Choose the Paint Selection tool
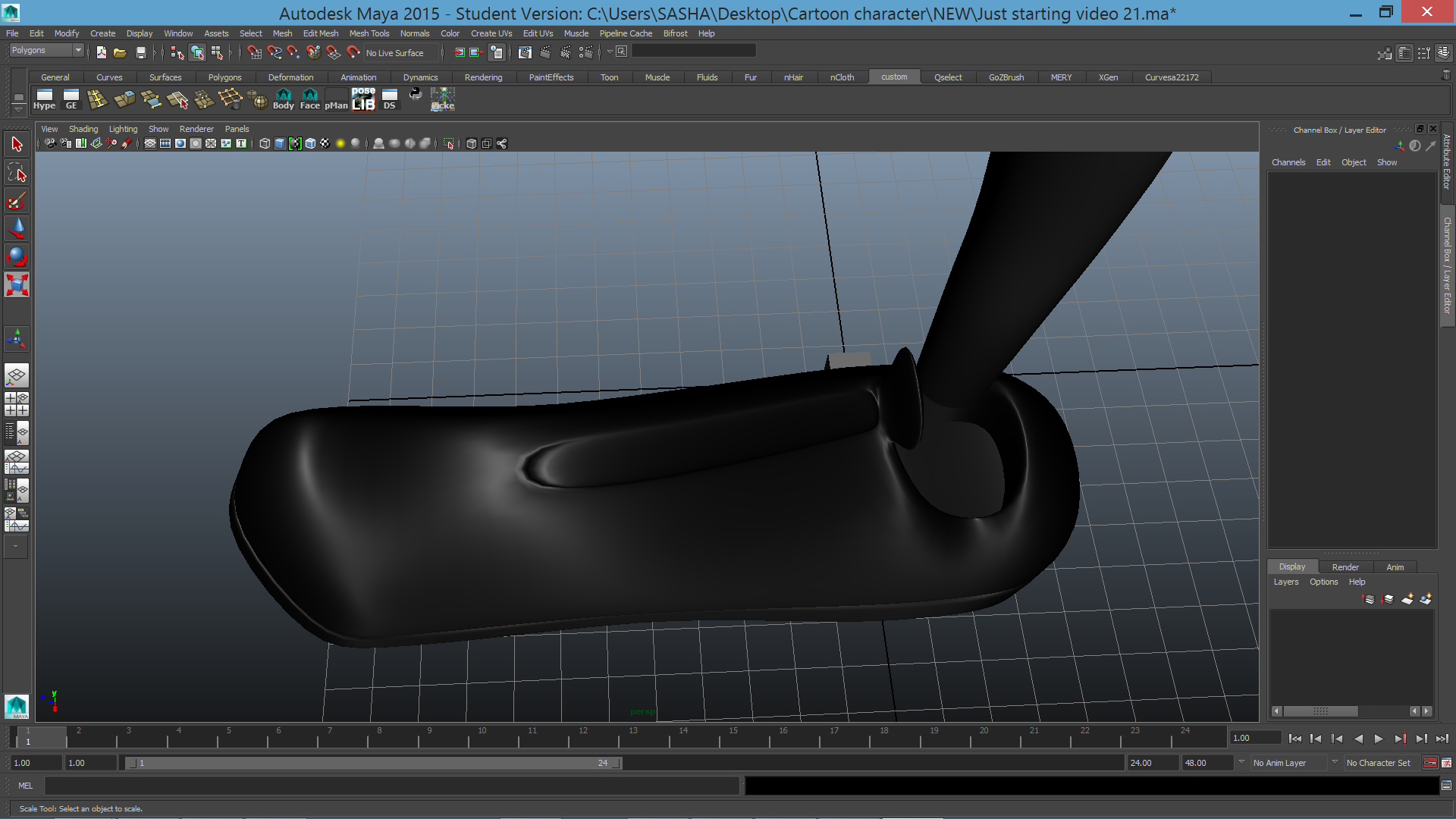This screenshot has height=819, width=1456. (17, 201)
